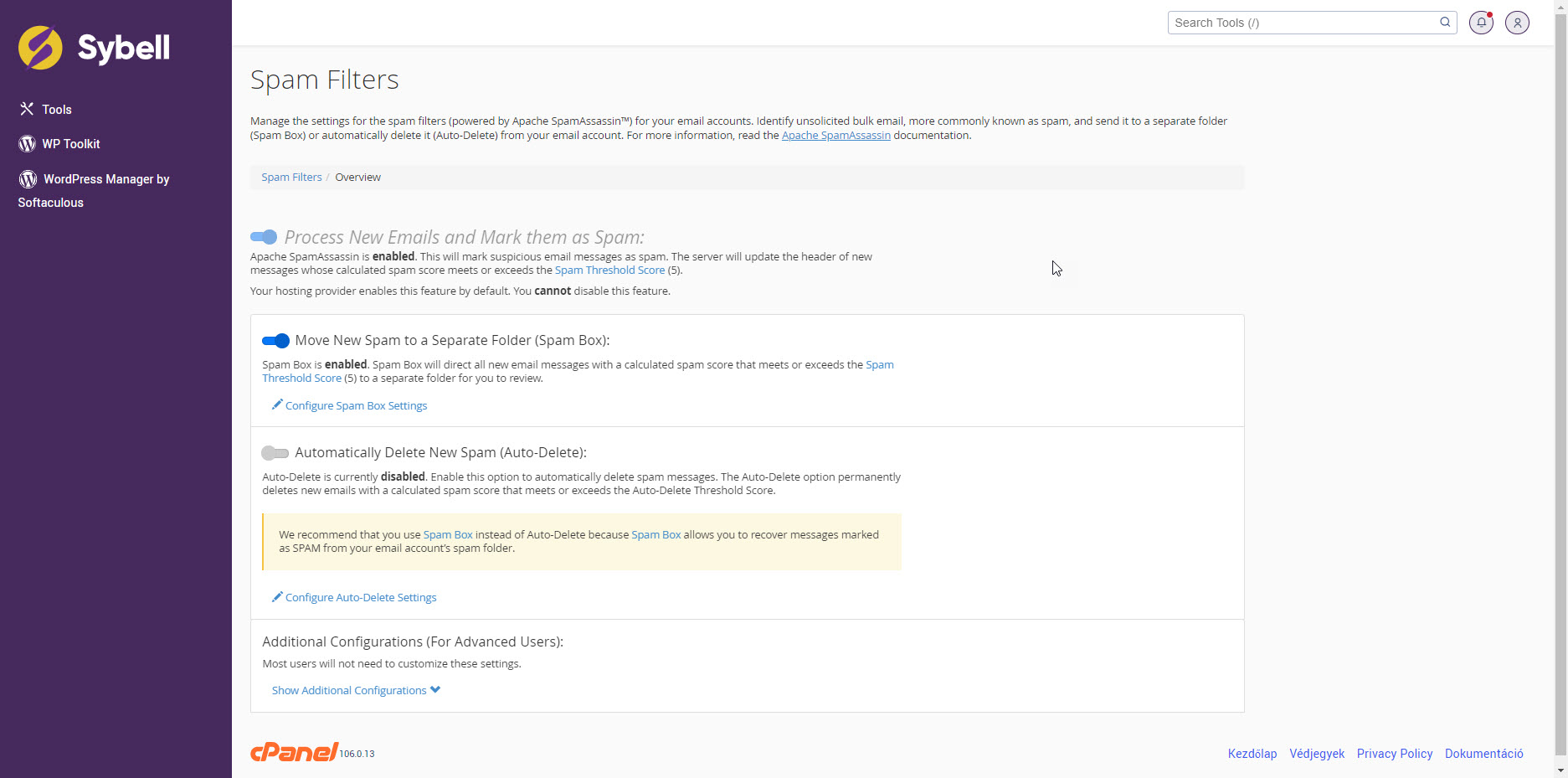Screen dimensions: 1568x778
Task: Click the Sybell logo icon
Action: pos(40,48)
